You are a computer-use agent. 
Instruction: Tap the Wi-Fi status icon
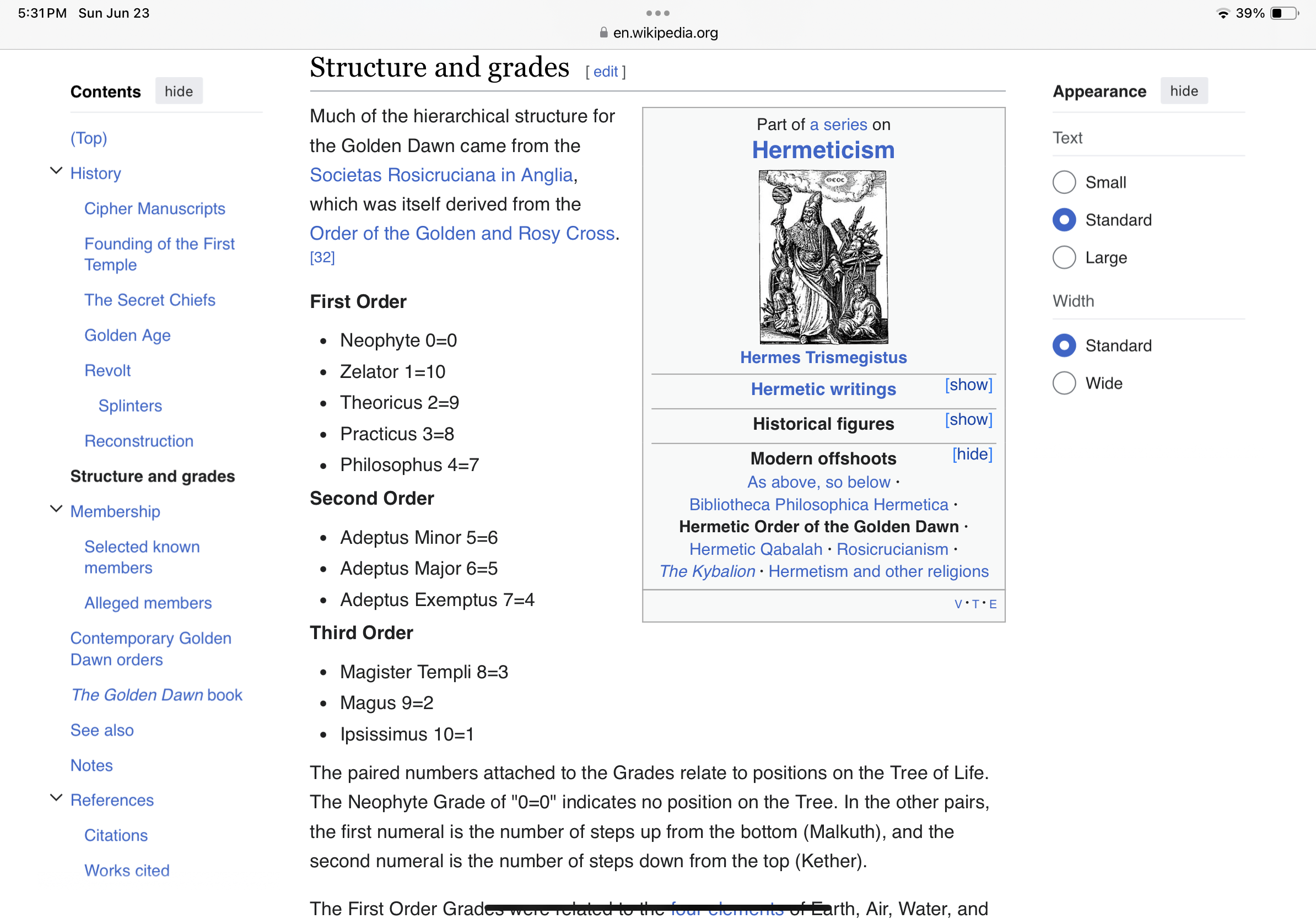(x=1223, y=13)
